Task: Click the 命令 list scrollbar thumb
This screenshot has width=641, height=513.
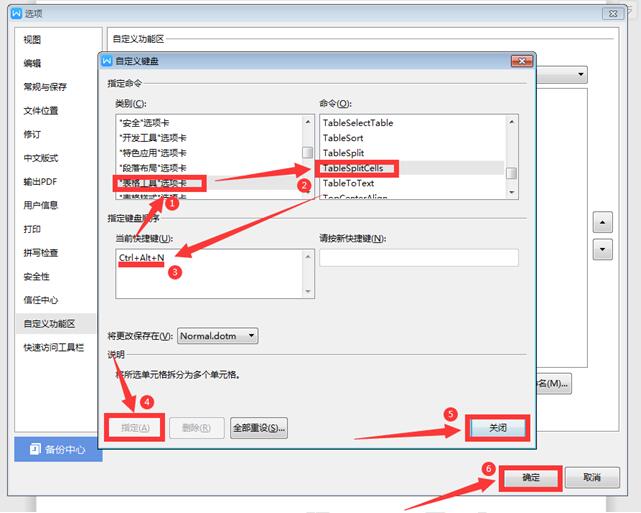Action: coord(511,173)
